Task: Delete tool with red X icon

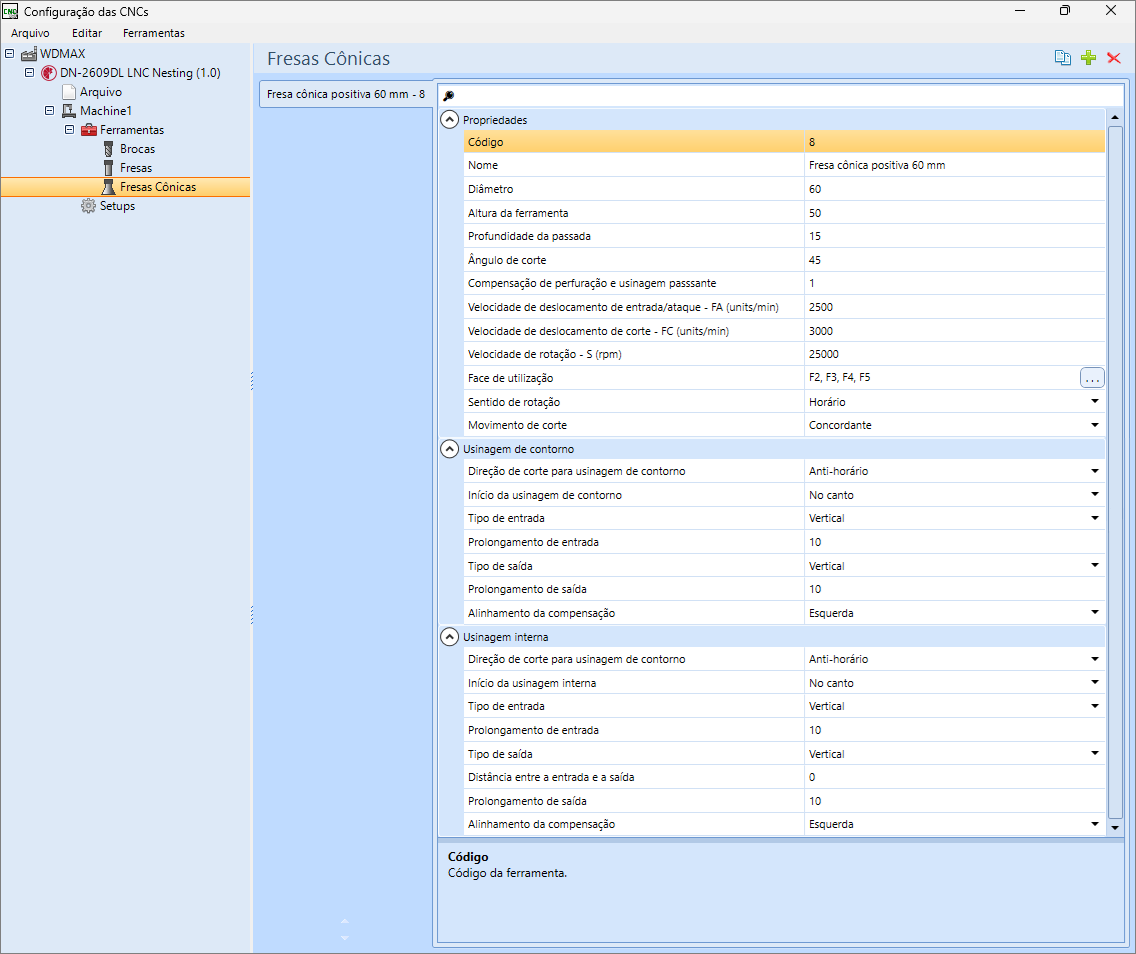Action: pos(1114,58)
